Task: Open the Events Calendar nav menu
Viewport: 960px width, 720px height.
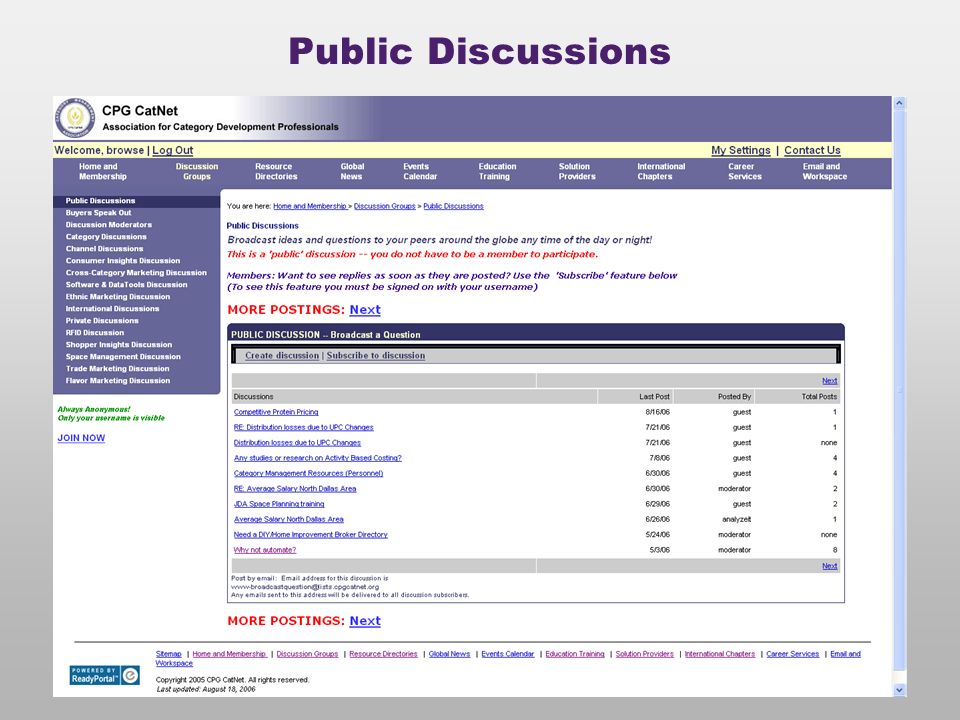Action: (420, 171)
